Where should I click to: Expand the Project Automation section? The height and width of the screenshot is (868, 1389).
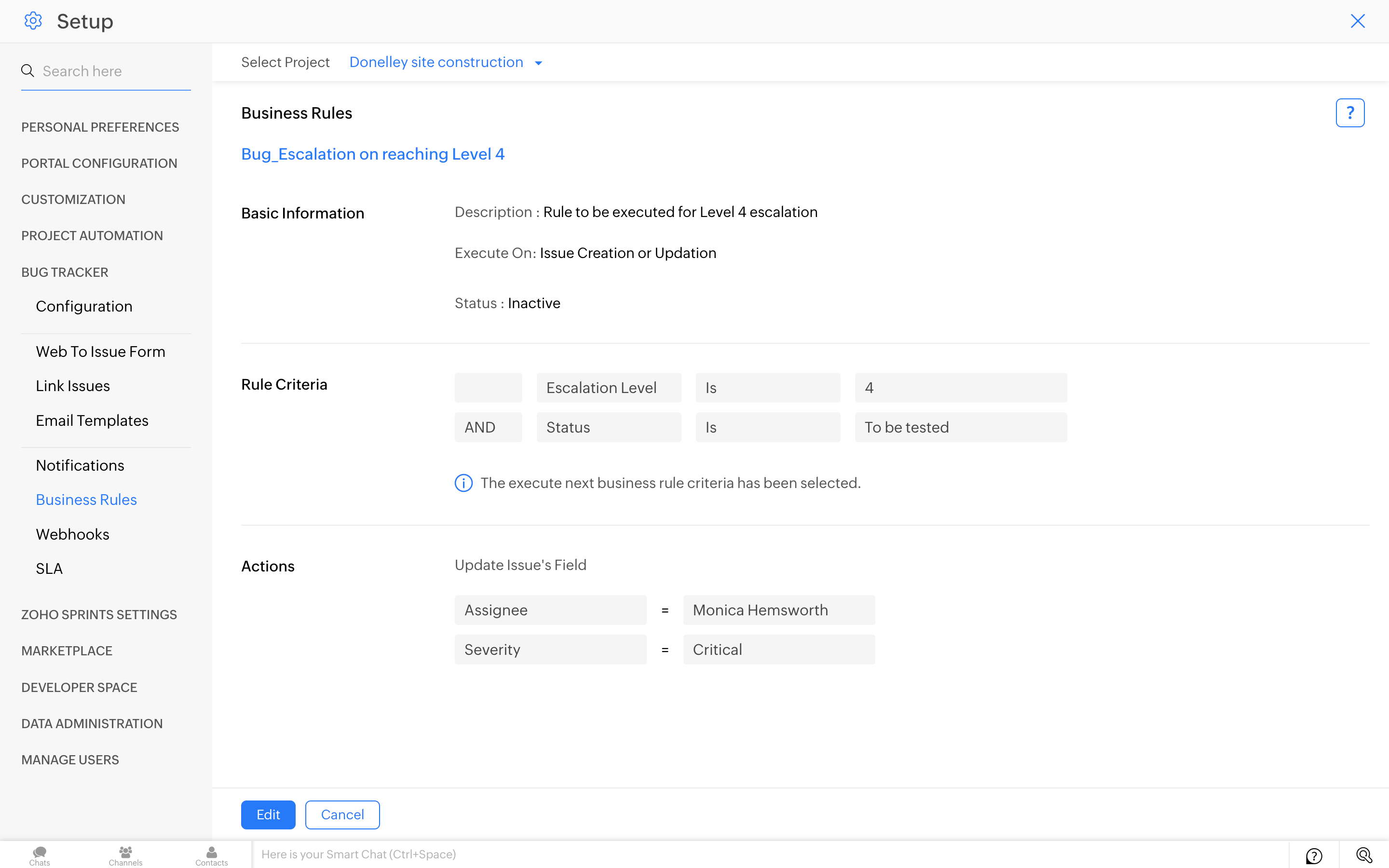pos(92,235)
